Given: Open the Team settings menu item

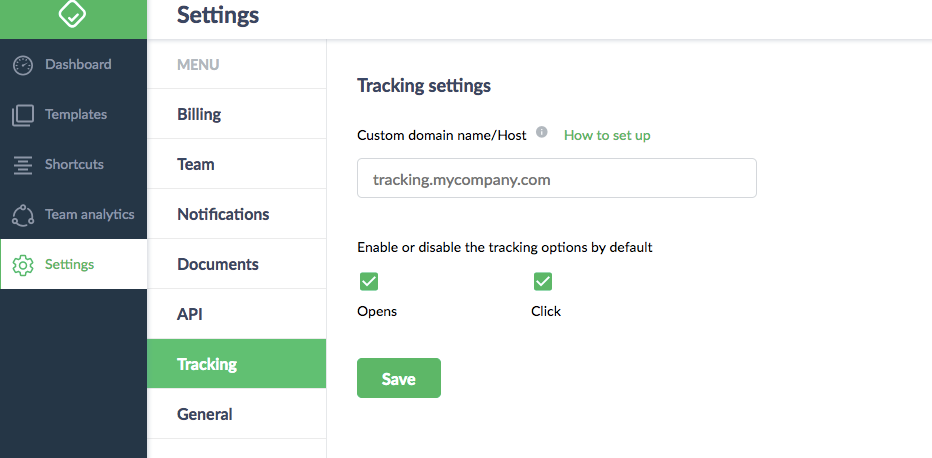Looking at the screenshot, I should pyautogui.click(x=196, y=164).
